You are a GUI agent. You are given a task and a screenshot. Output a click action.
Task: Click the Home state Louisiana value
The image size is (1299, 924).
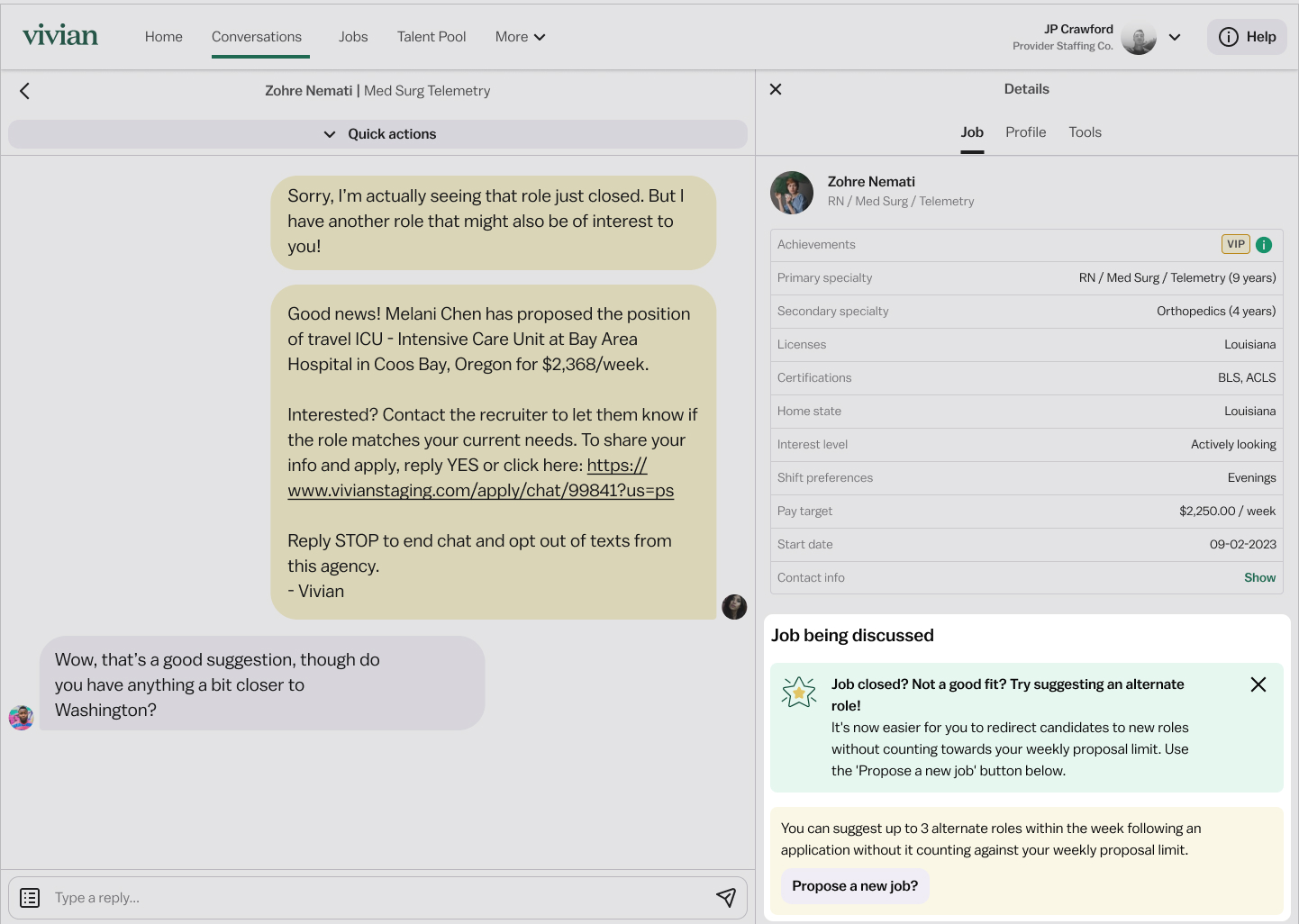point(1250,412)
